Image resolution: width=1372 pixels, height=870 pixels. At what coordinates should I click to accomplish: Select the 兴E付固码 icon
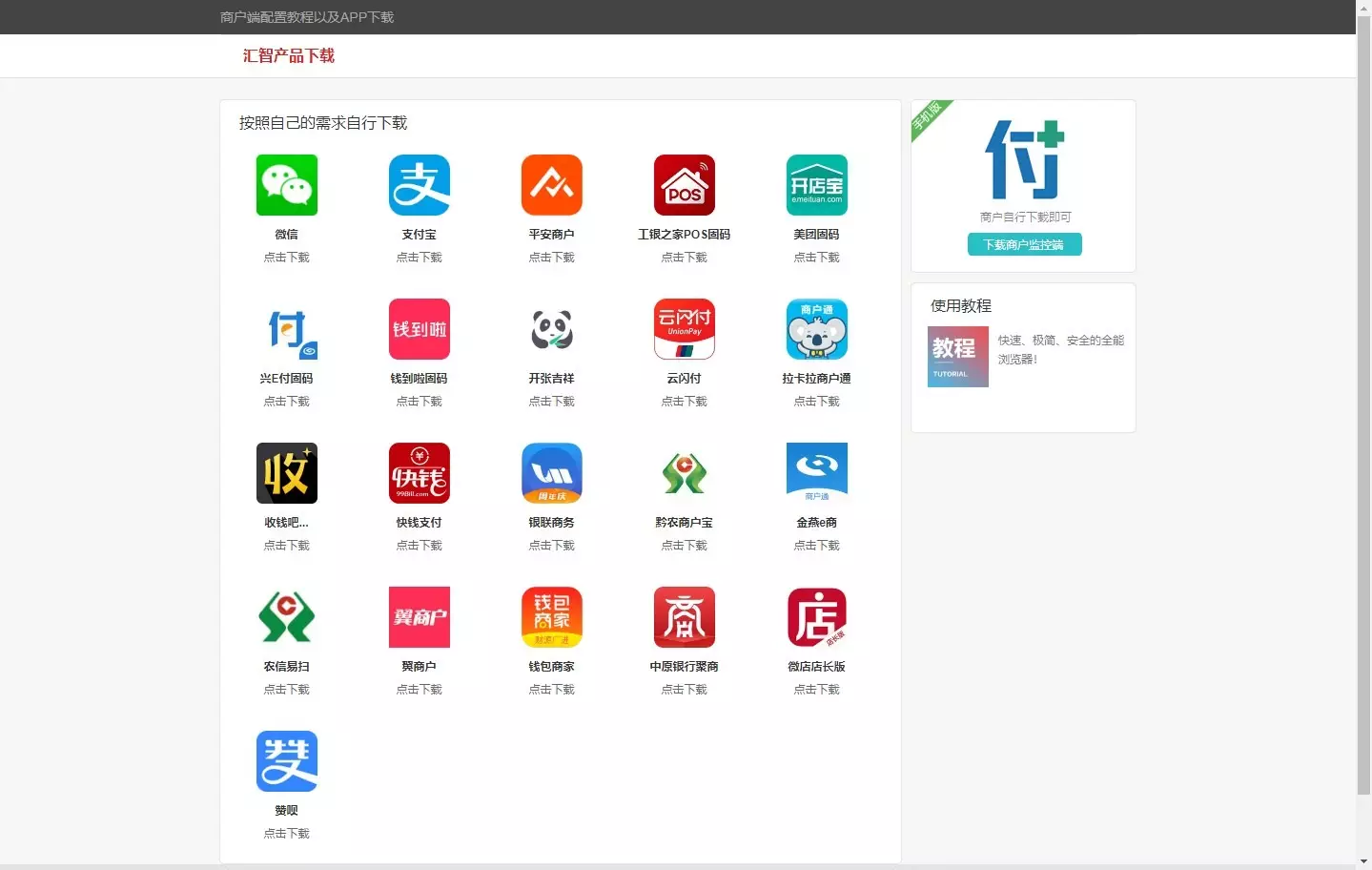286,329
